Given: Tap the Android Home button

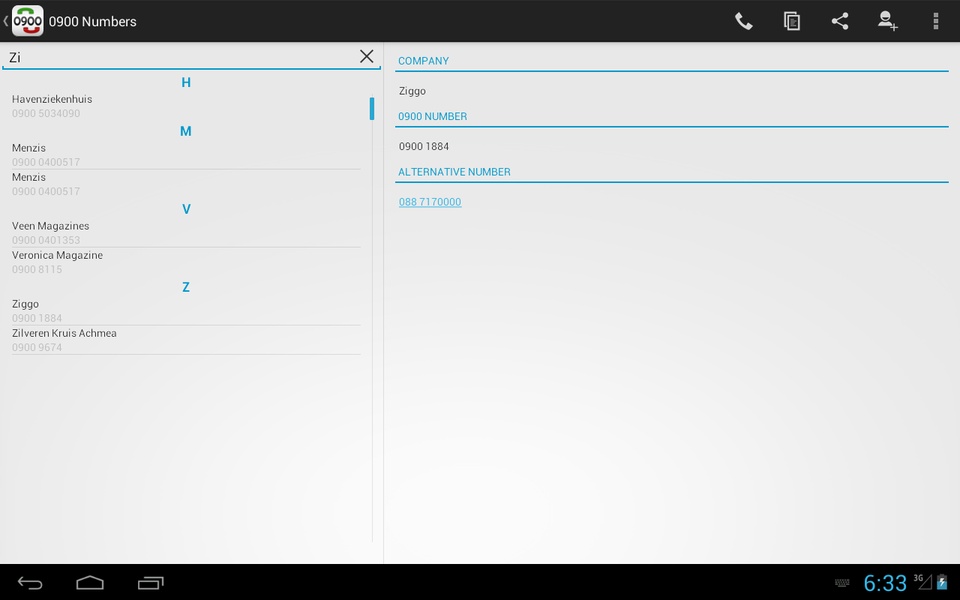Looking at the screenshot, I should coord(90,583).
